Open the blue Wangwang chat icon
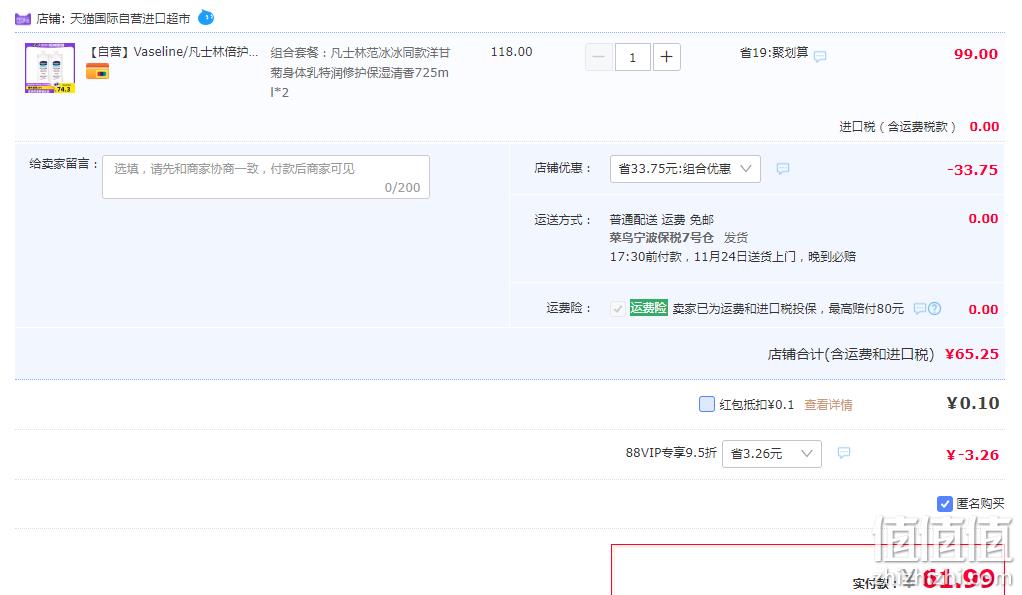Image resolution: width=1022 pixels, height=595 pixels. point(206,18)
